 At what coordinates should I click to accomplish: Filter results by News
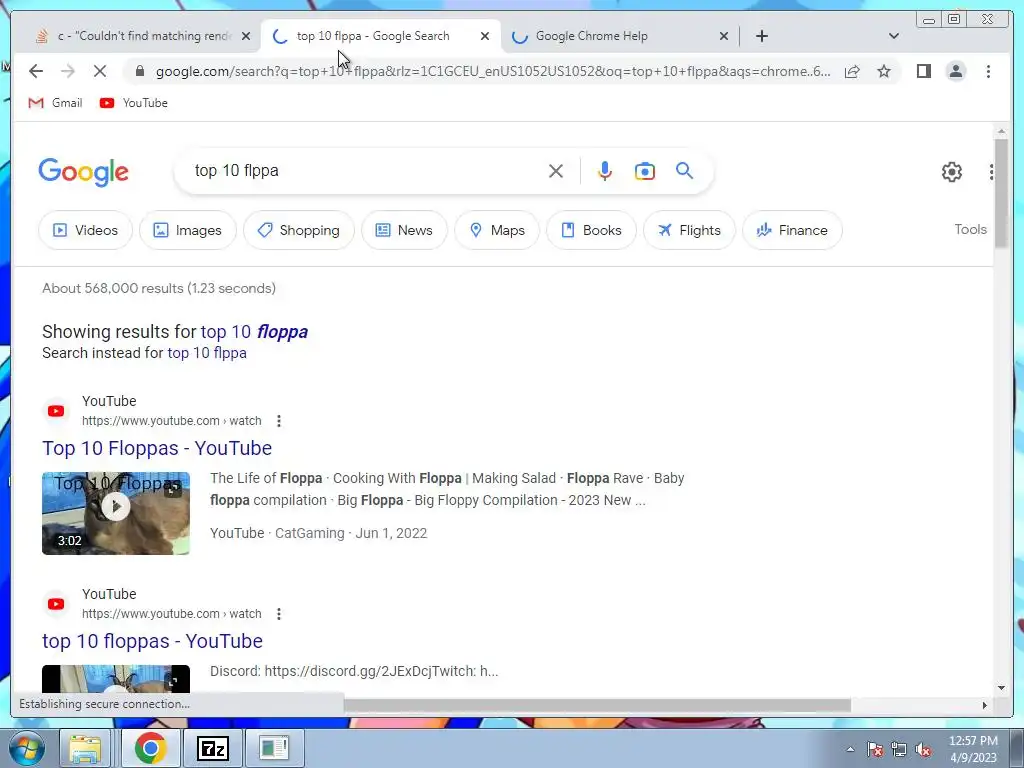pyautogui.click(x=404, y=230)
